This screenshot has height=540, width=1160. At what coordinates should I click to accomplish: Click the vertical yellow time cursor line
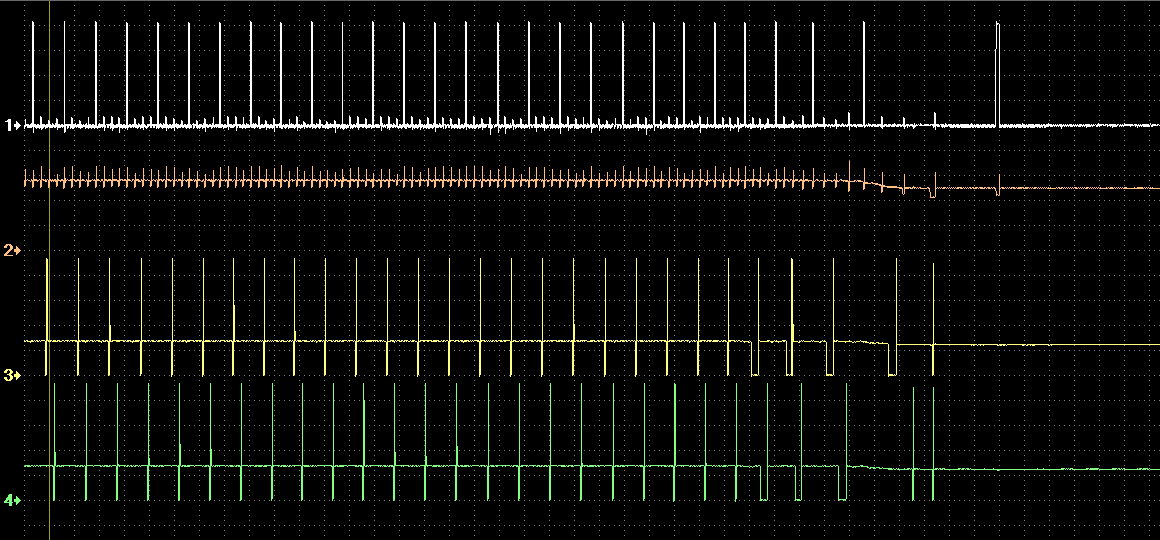coord(50,270)
